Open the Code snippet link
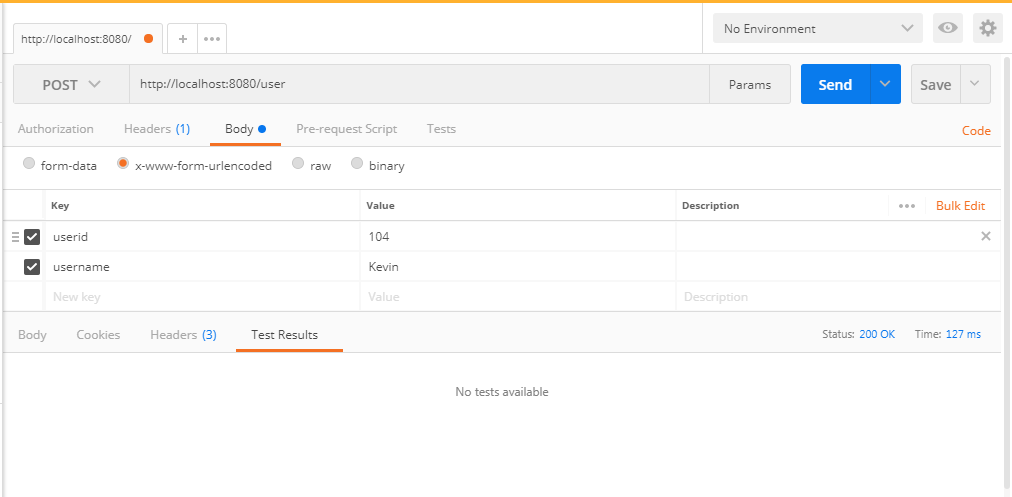1012x497 pixels. 976,131
